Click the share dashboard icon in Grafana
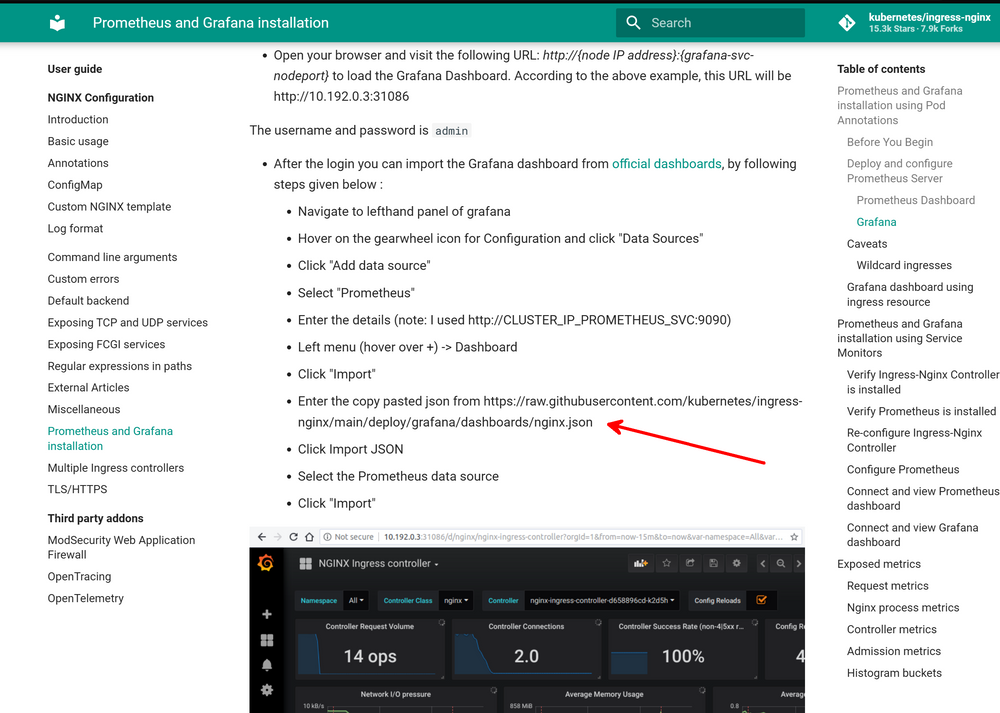Screen dimensions: 1000x713 (691, 564)
